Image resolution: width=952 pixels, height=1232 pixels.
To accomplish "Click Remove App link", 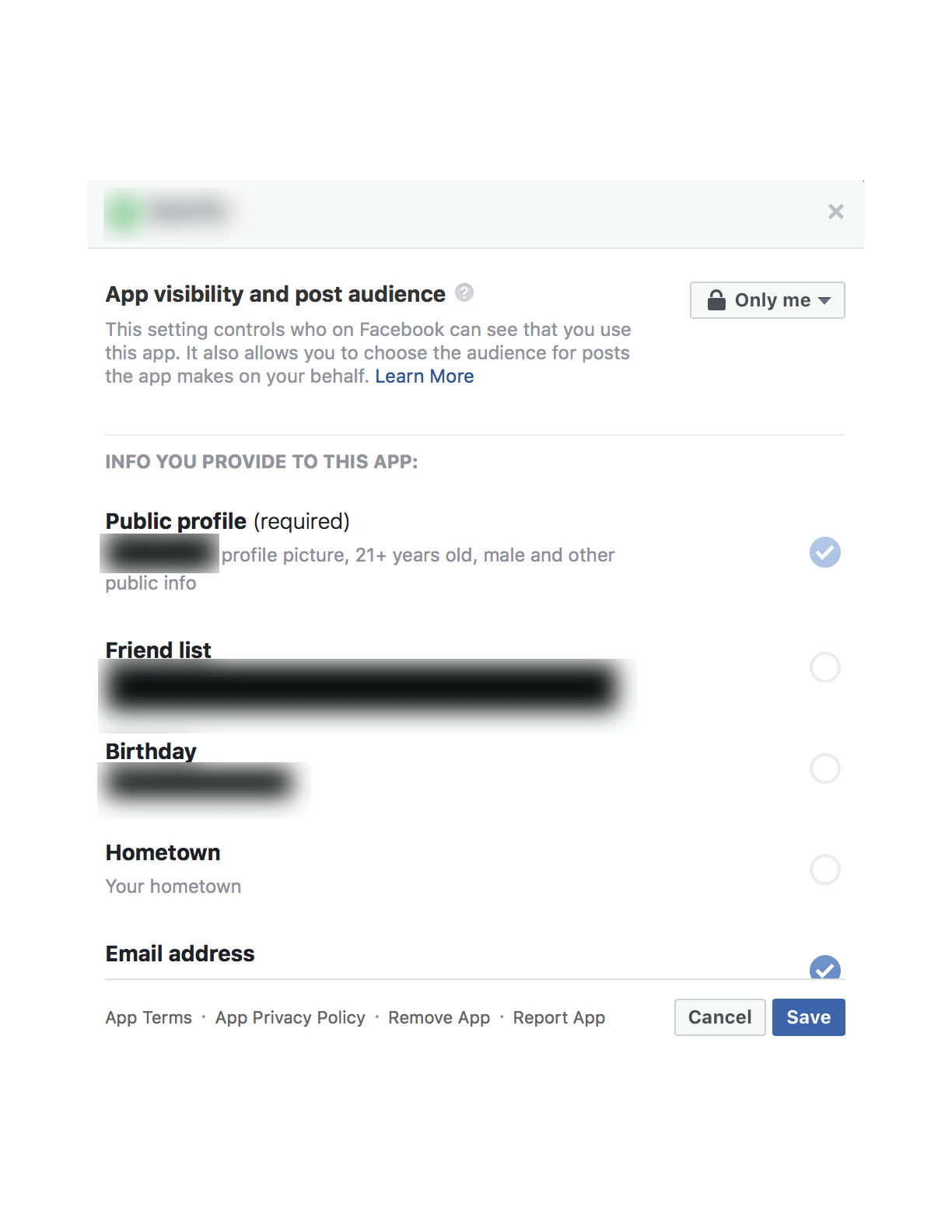I will coord(439,1017).
